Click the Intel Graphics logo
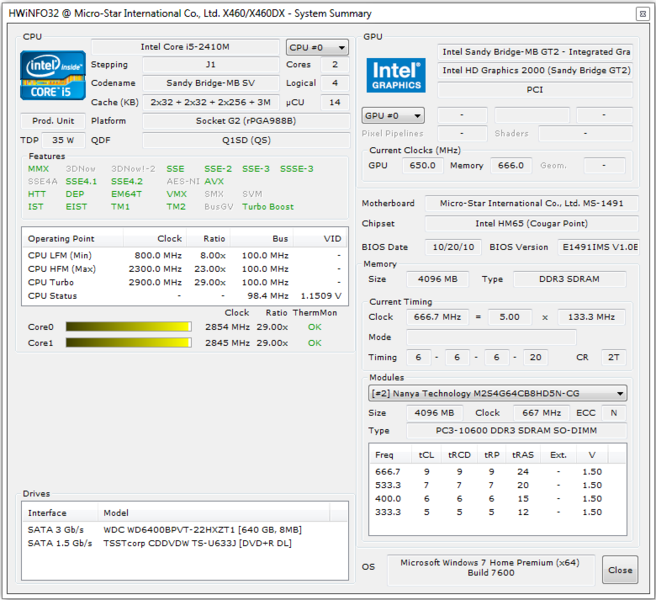Image resolution: width=656 pixels, height=600 pixels. 396,75
